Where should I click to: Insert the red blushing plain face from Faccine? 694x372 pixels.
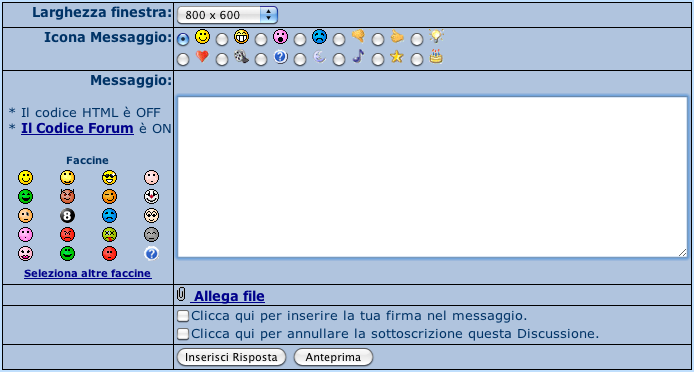pos(109,254)
